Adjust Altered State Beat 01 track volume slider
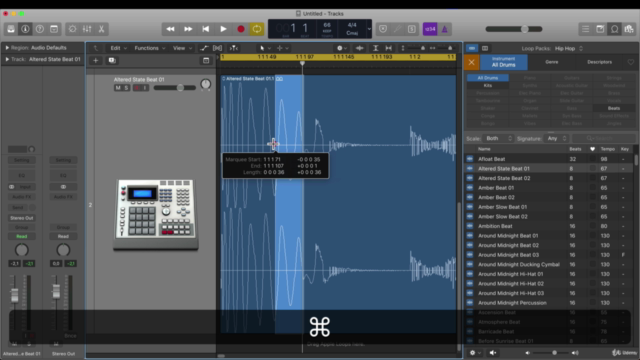Viewport: 640px width, 360px height. point(175,88)
